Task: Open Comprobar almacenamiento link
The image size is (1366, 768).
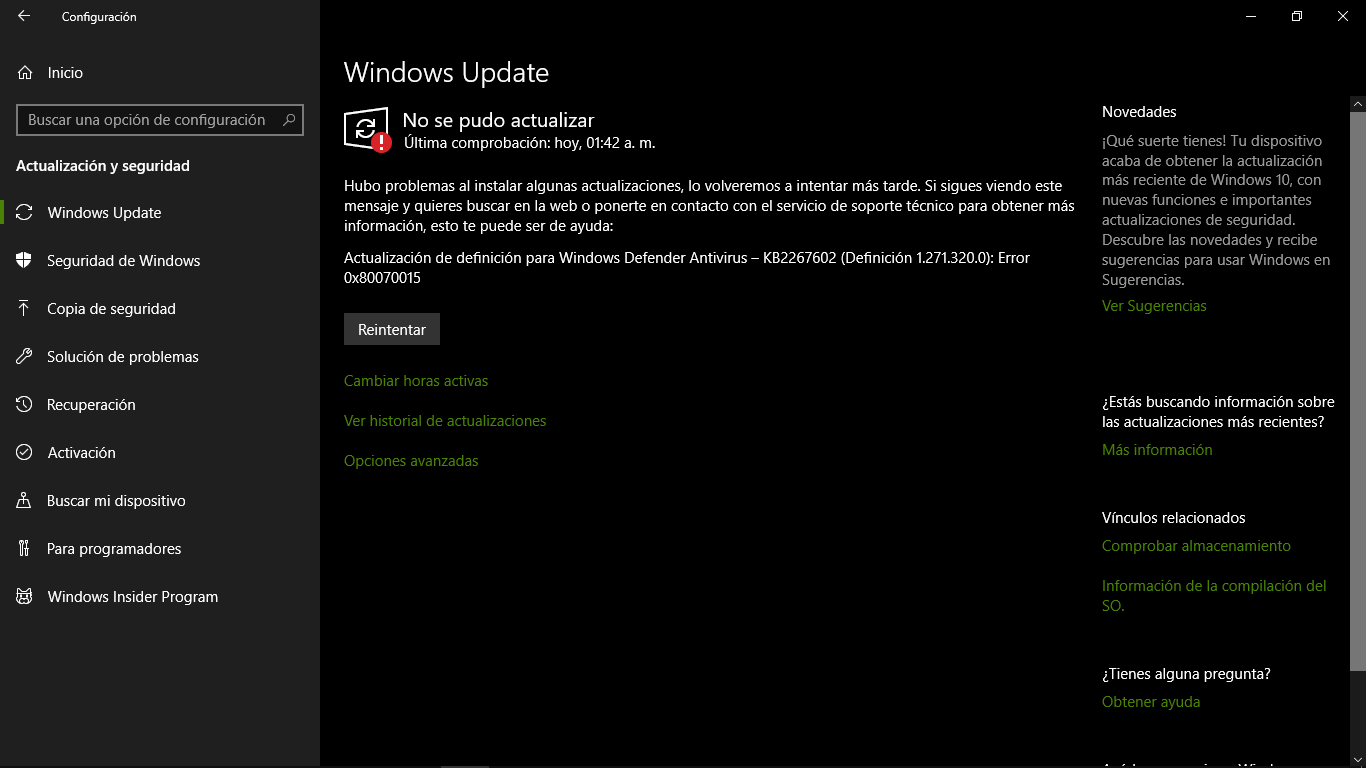Action: 1196,546
